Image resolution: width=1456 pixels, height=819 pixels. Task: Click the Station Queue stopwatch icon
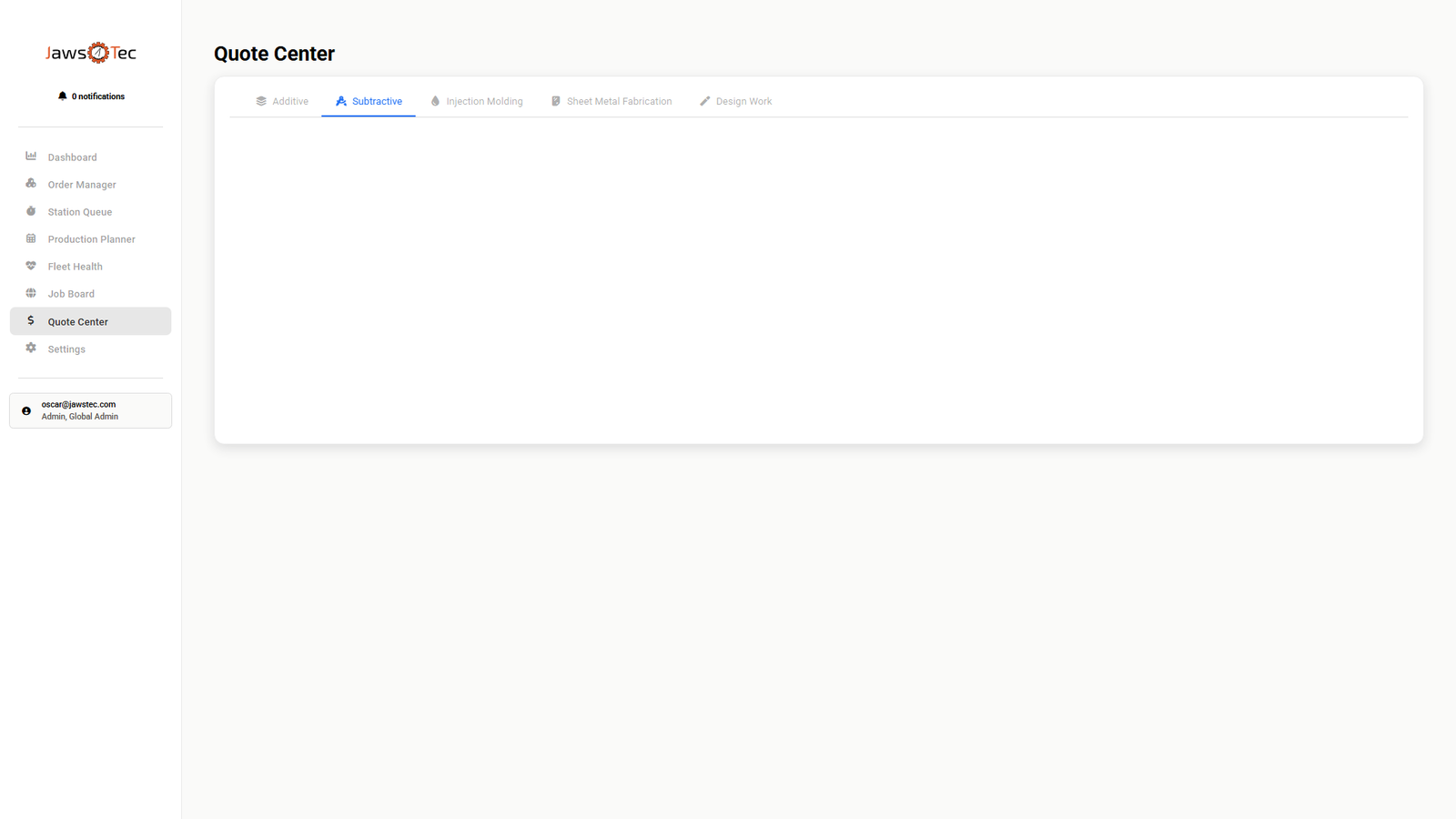click(31, 211)
